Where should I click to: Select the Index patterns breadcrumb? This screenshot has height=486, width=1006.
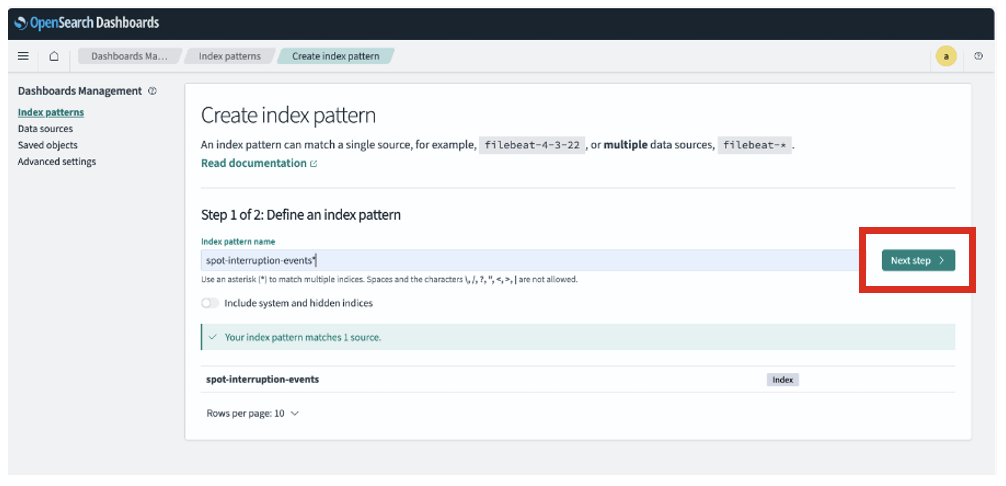(x=229, y=56)
